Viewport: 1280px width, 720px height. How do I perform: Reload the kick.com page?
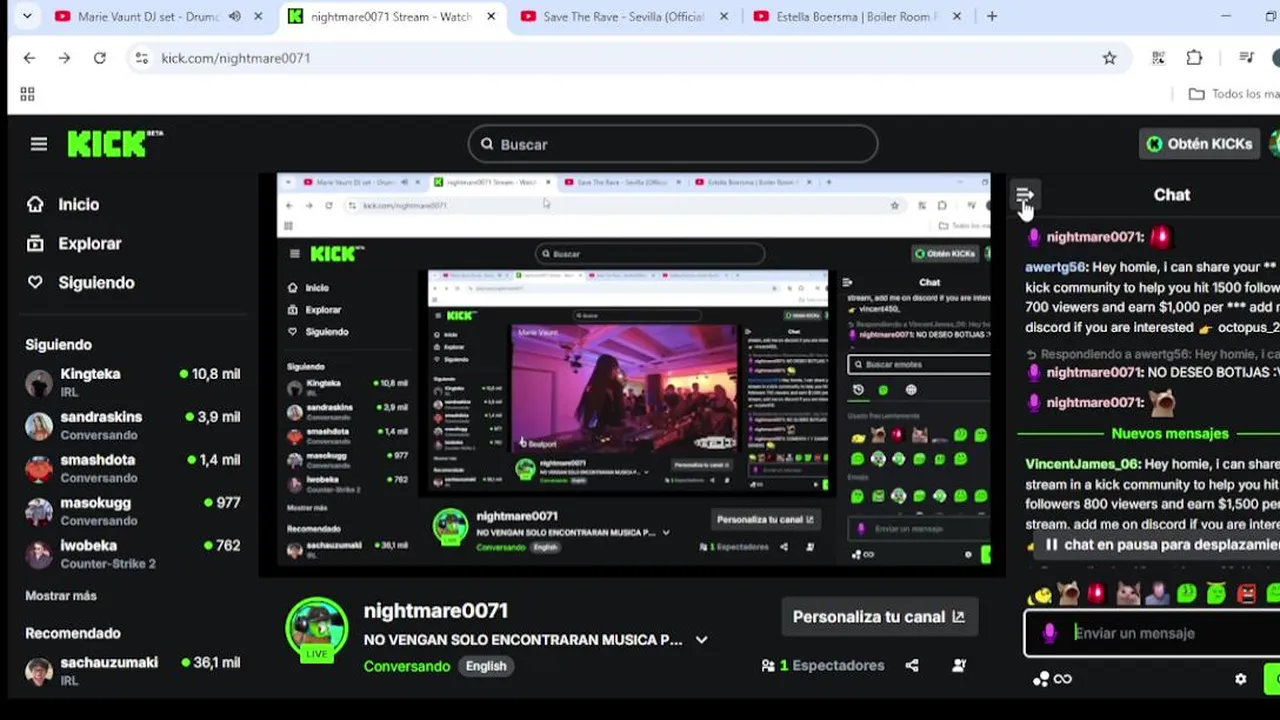pyautogui.click(x=100, y=58)
